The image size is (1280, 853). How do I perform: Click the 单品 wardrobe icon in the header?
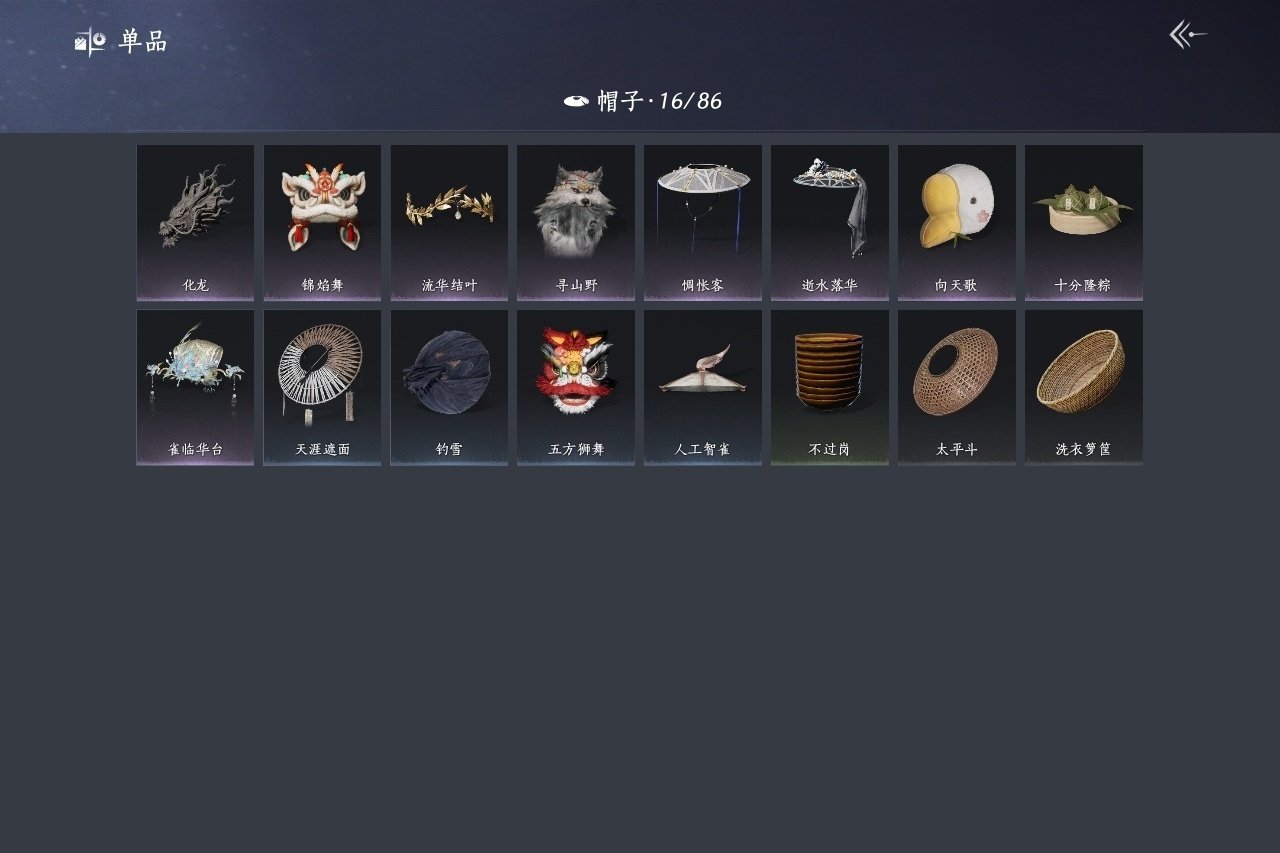click(90, 42)
